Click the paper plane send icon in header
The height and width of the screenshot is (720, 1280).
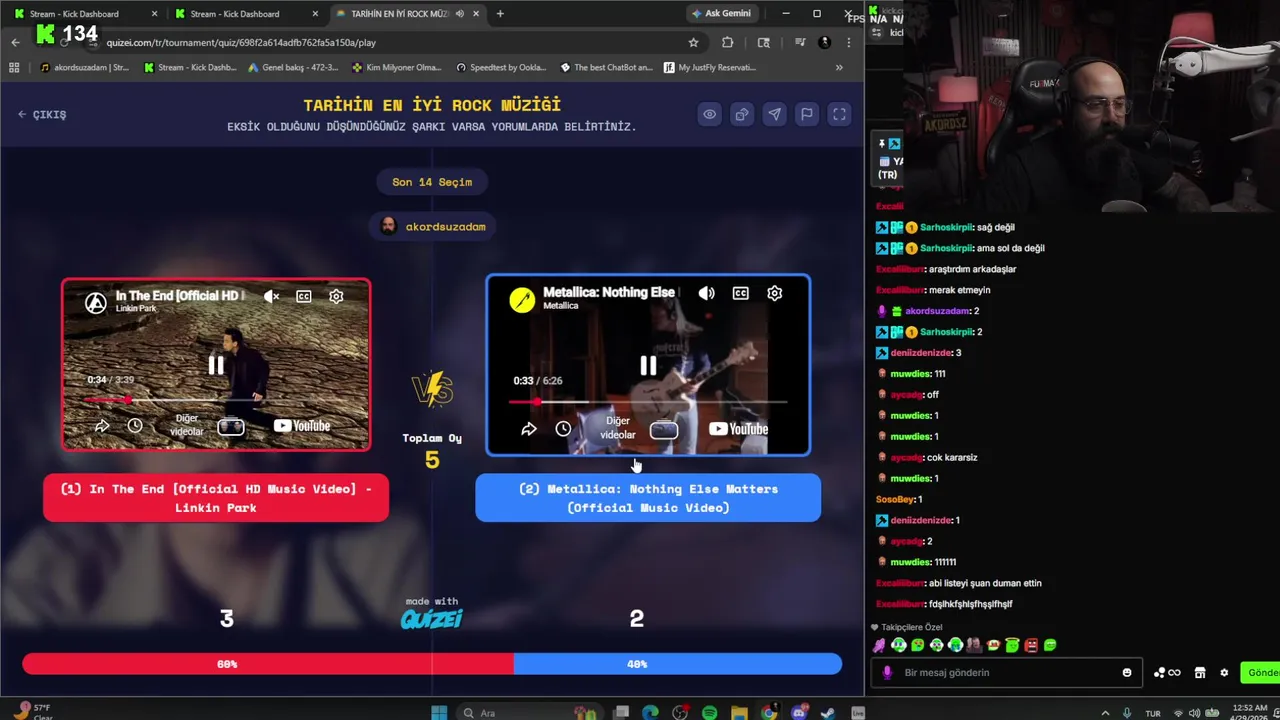click(774, 114)
